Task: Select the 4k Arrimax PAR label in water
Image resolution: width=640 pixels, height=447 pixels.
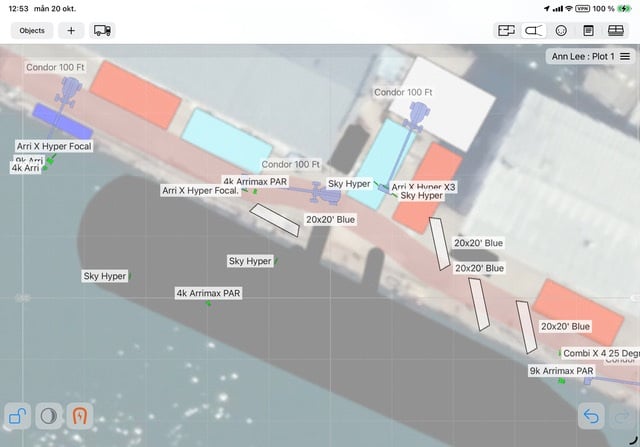Action: point(208,293)
